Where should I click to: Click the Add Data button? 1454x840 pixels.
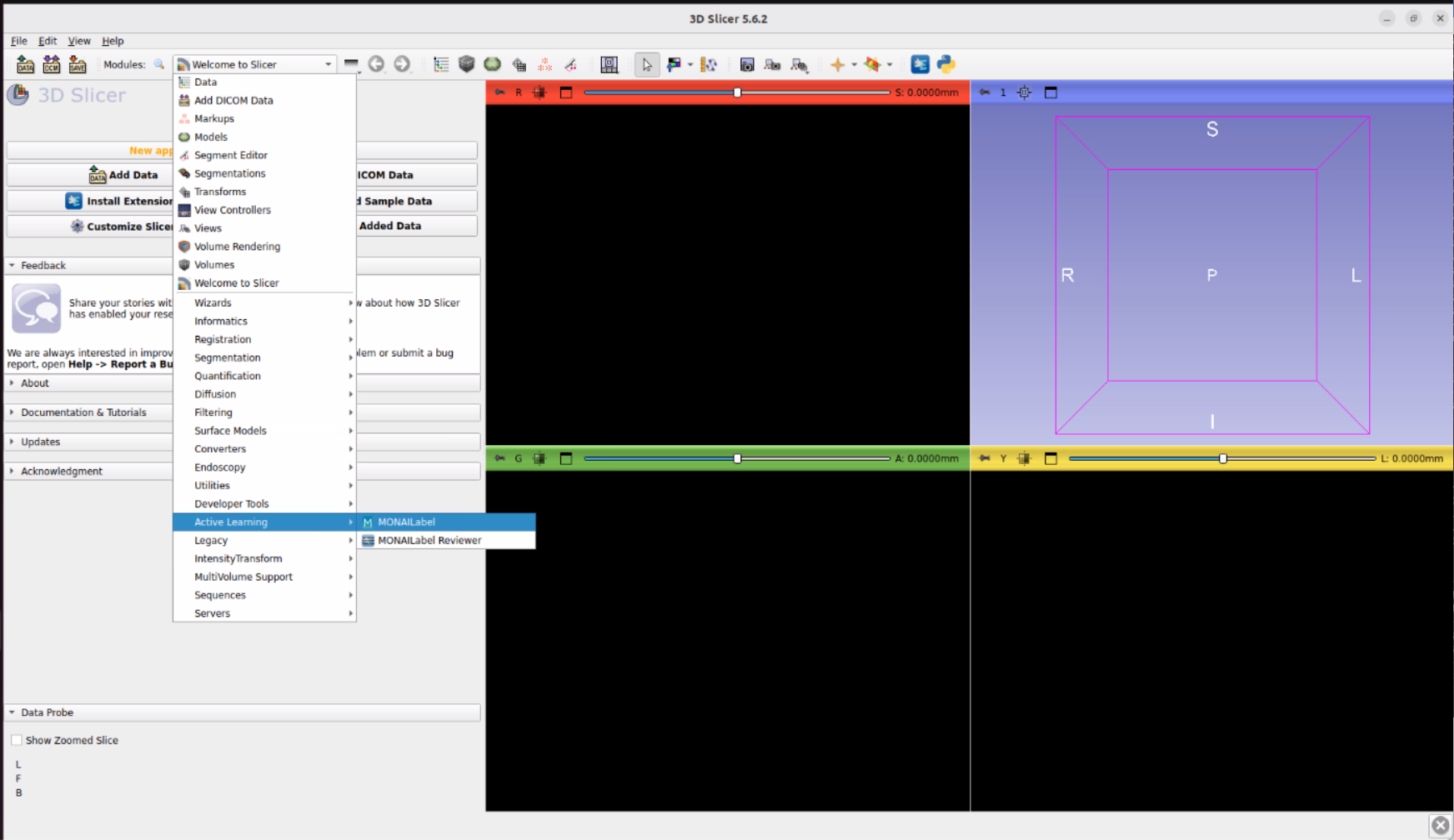coord(123,175)
